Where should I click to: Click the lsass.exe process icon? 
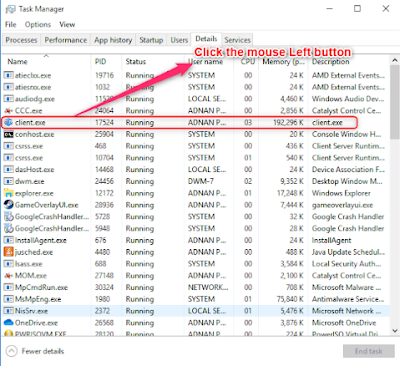coord(8,264)
